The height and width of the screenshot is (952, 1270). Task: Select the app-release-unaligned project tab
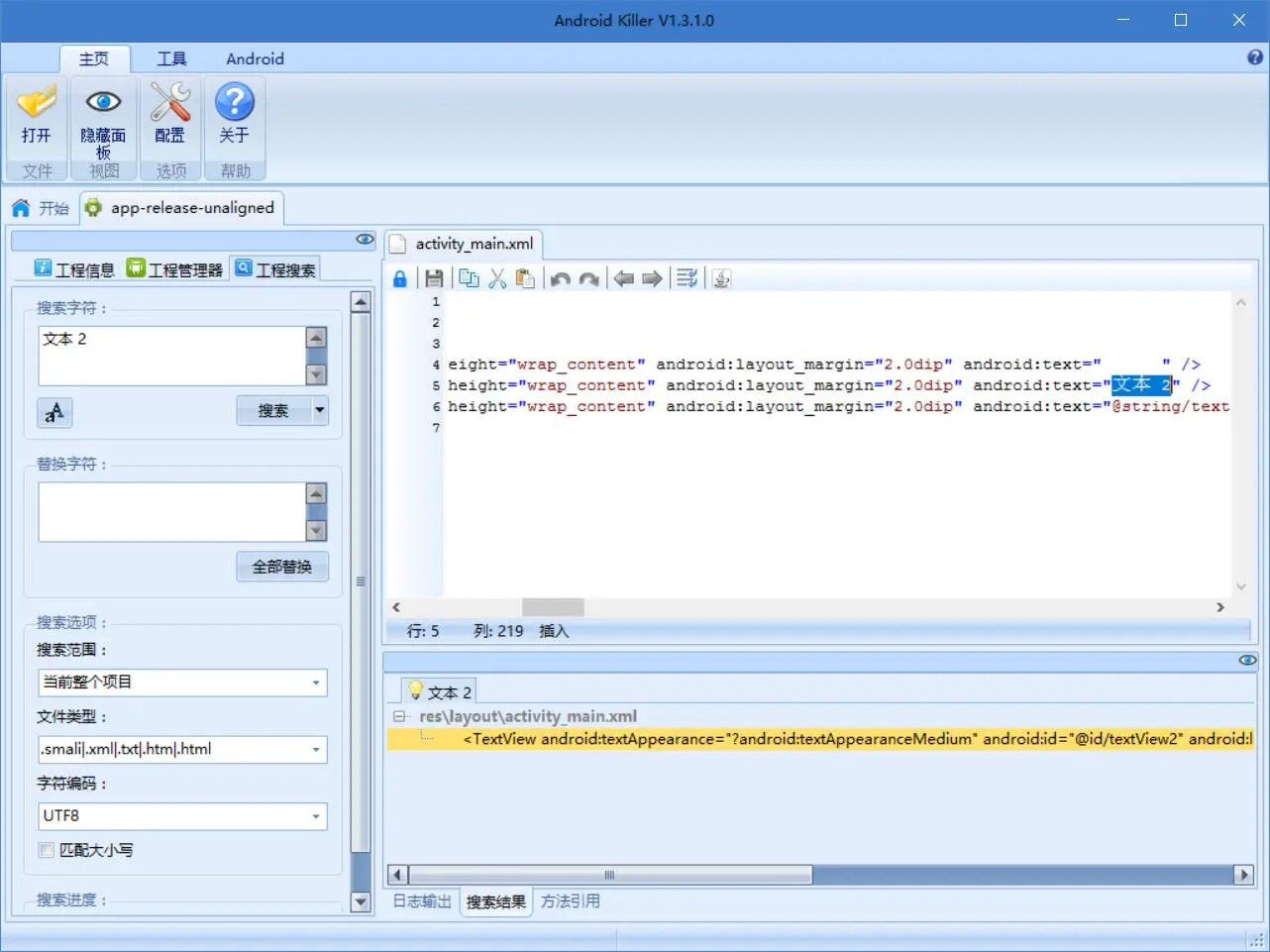pos(182,208)
